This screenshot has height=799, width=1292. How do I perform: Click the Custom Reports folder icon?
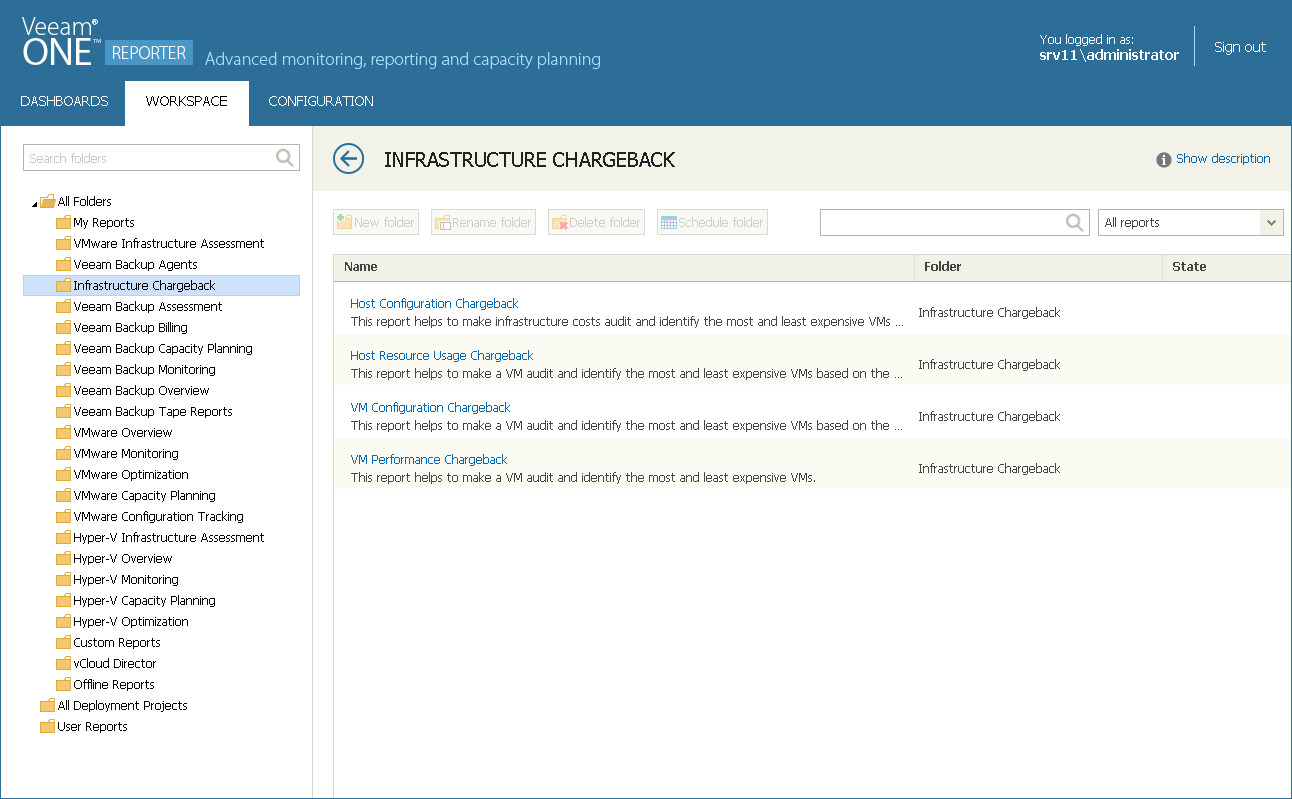[64, 642]
